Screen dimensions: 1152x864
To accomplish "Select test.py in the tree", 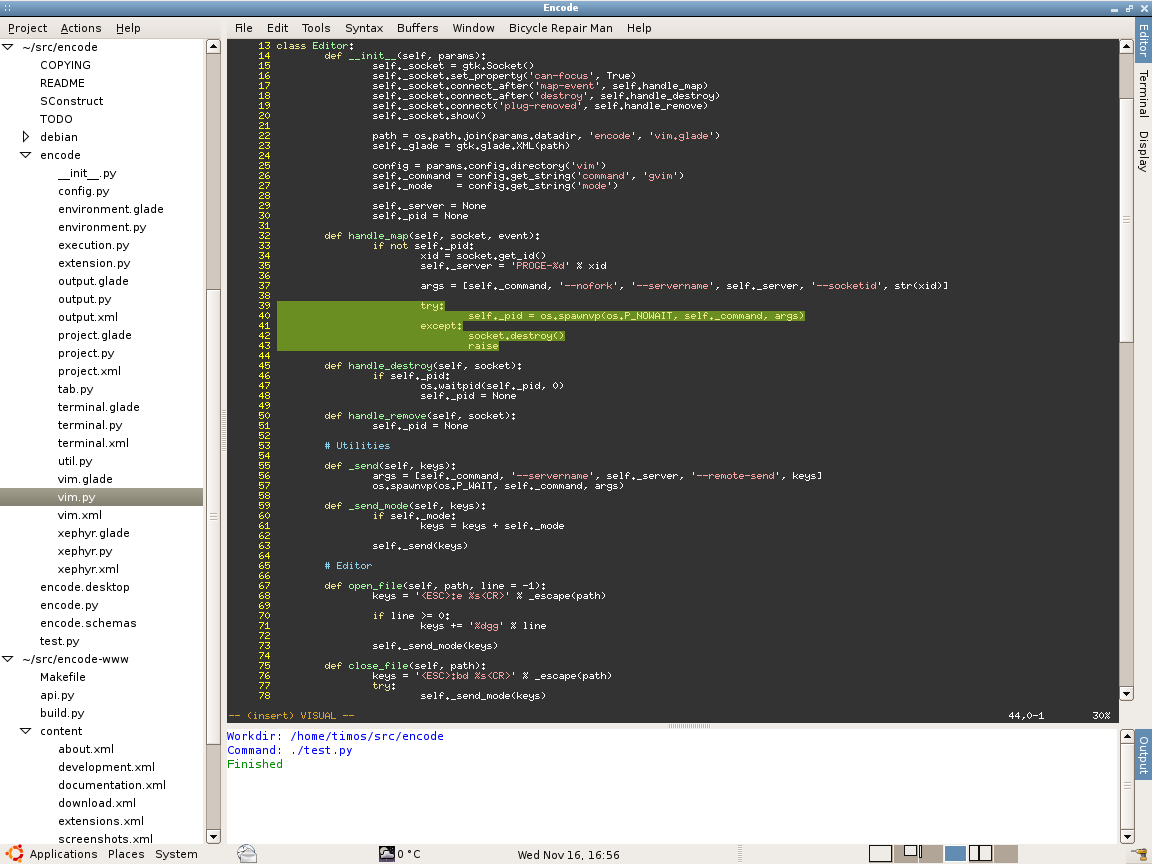I will point(60,641).
